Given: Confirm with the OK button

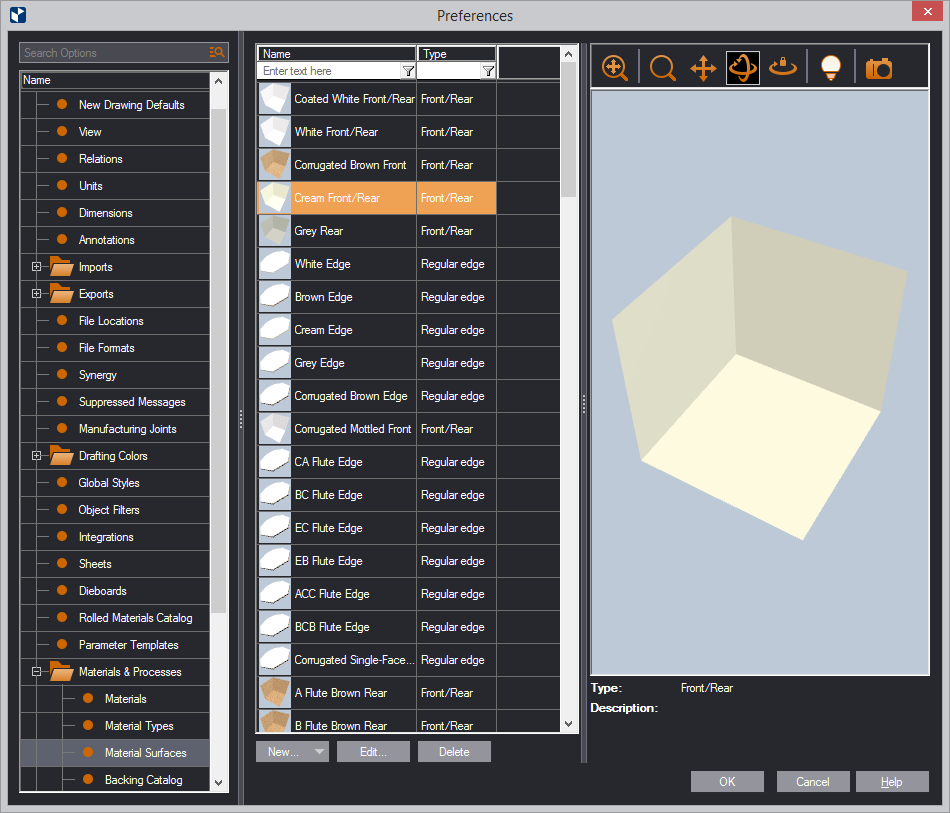Looking at the screenshot, I should pos(727,781).
